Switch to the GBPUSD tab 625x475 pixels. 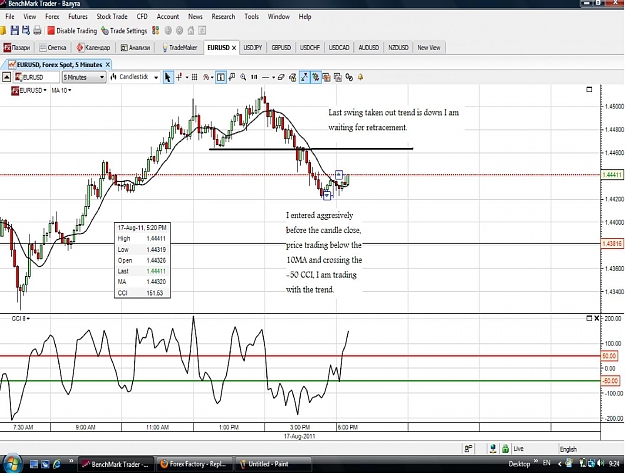tap(281, 47)
